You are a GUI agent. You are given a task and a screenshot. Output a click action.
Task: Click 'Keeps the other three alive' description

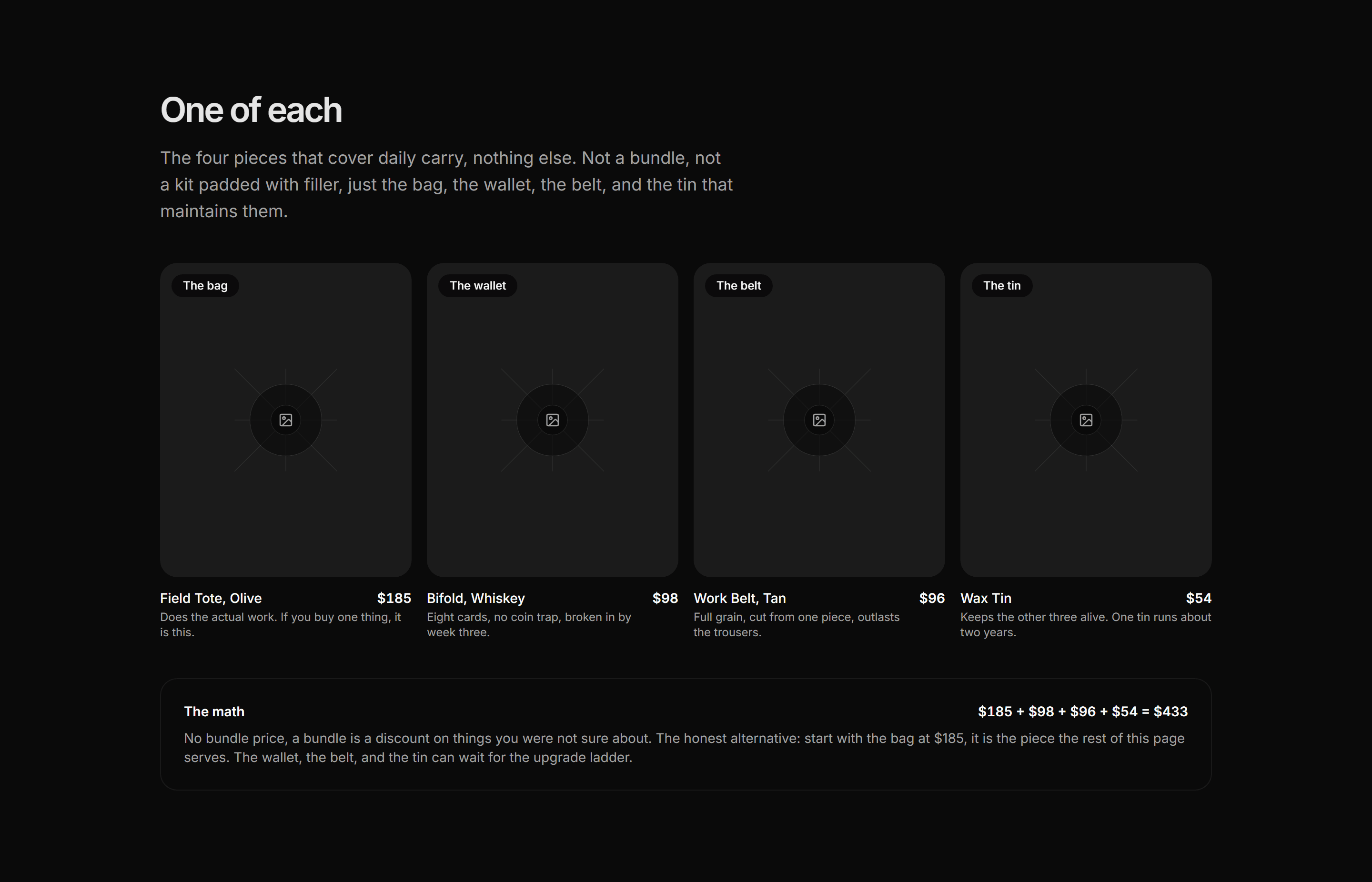(1086, 625)
